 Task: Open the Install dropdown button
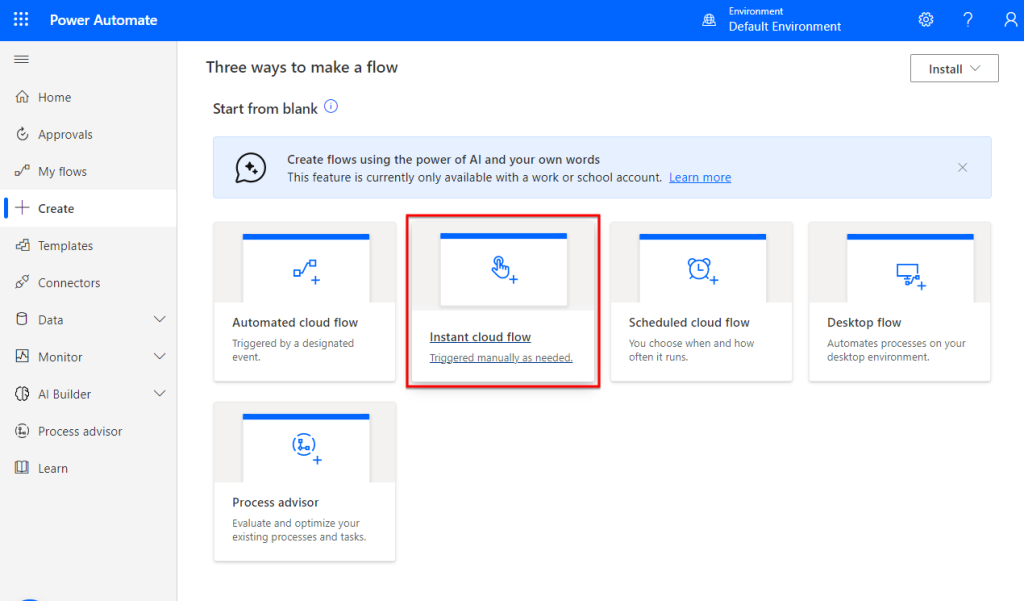coord(954,69)
